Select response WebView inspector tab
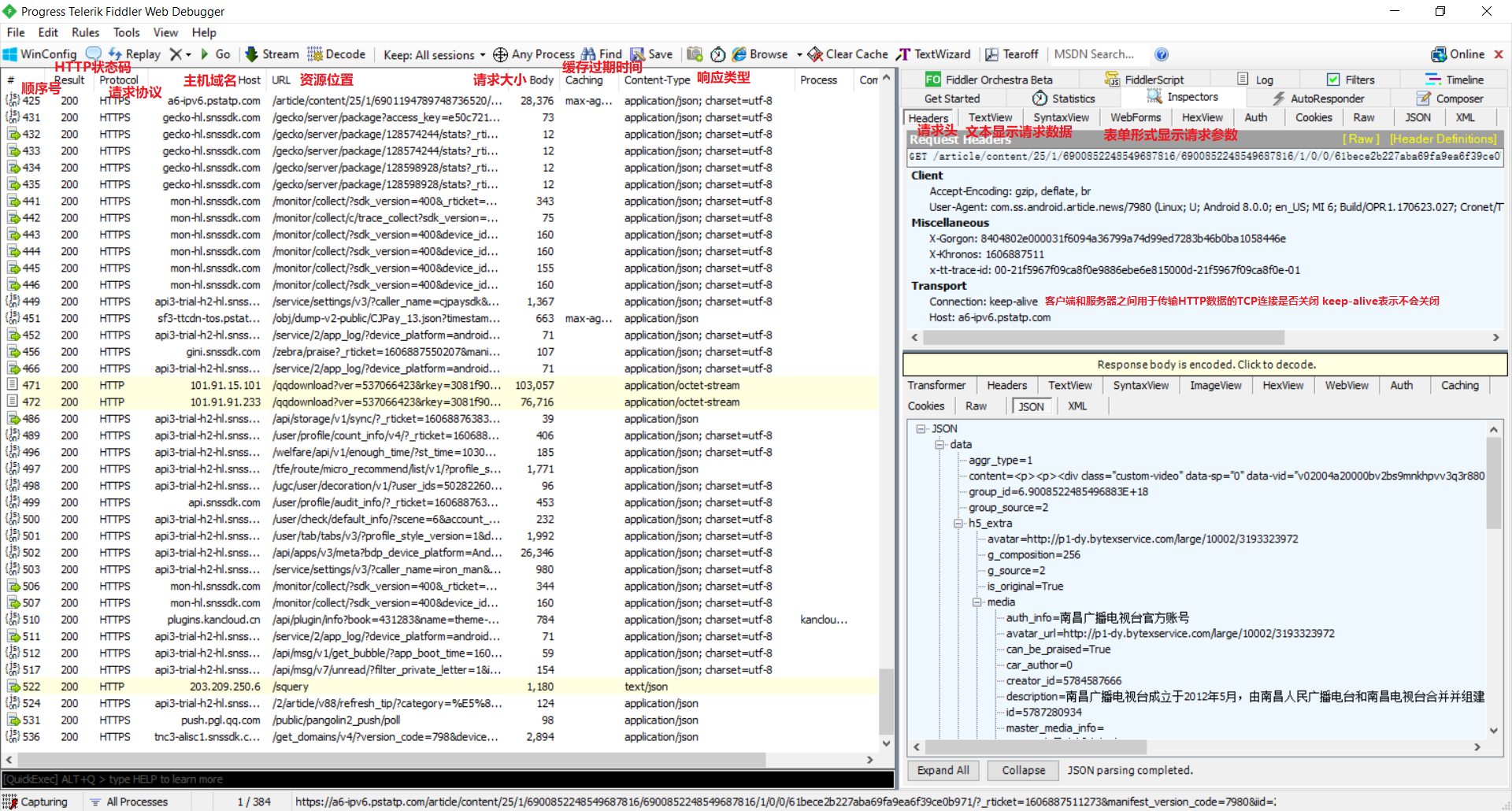Image resolution: width=1512 pixels, height=811 pixels. coord(1347,385)
